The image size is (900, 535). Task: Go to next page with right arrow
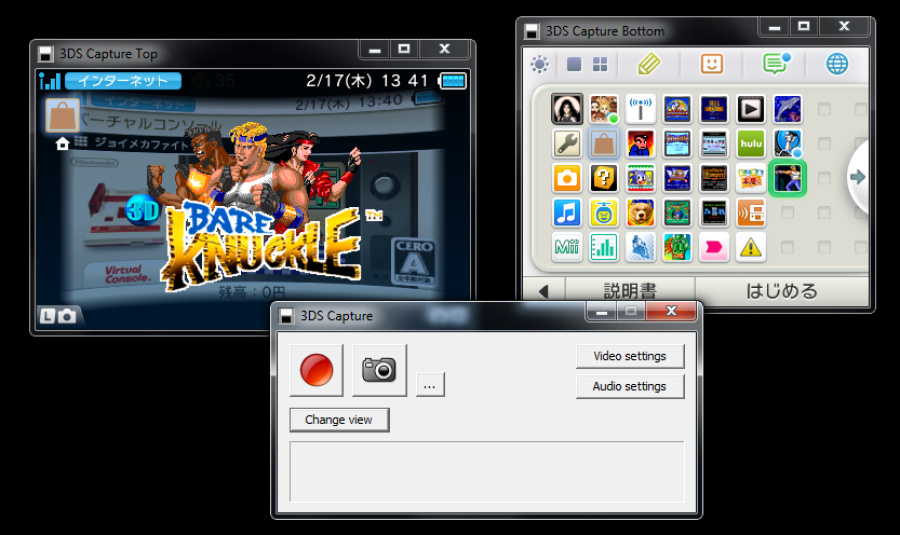coord(858,177)
